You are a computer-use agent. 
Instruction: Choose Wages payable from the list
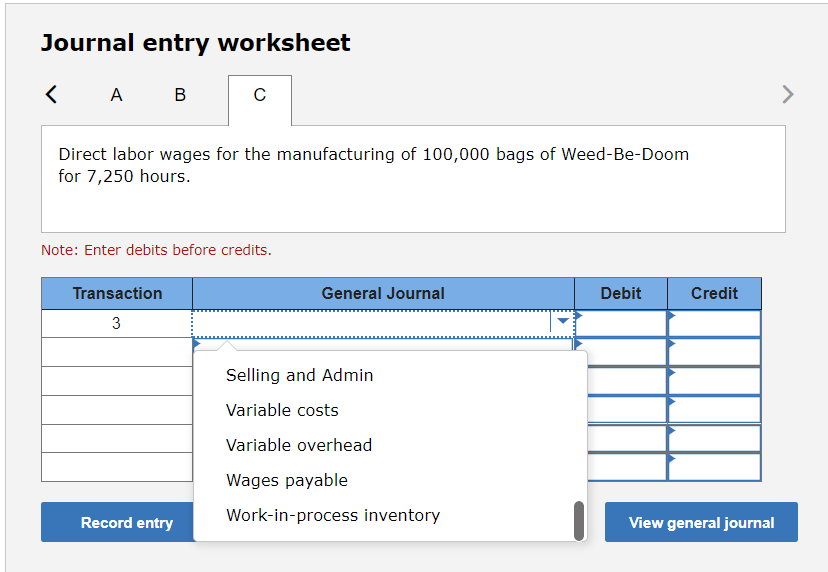point(287,480)
